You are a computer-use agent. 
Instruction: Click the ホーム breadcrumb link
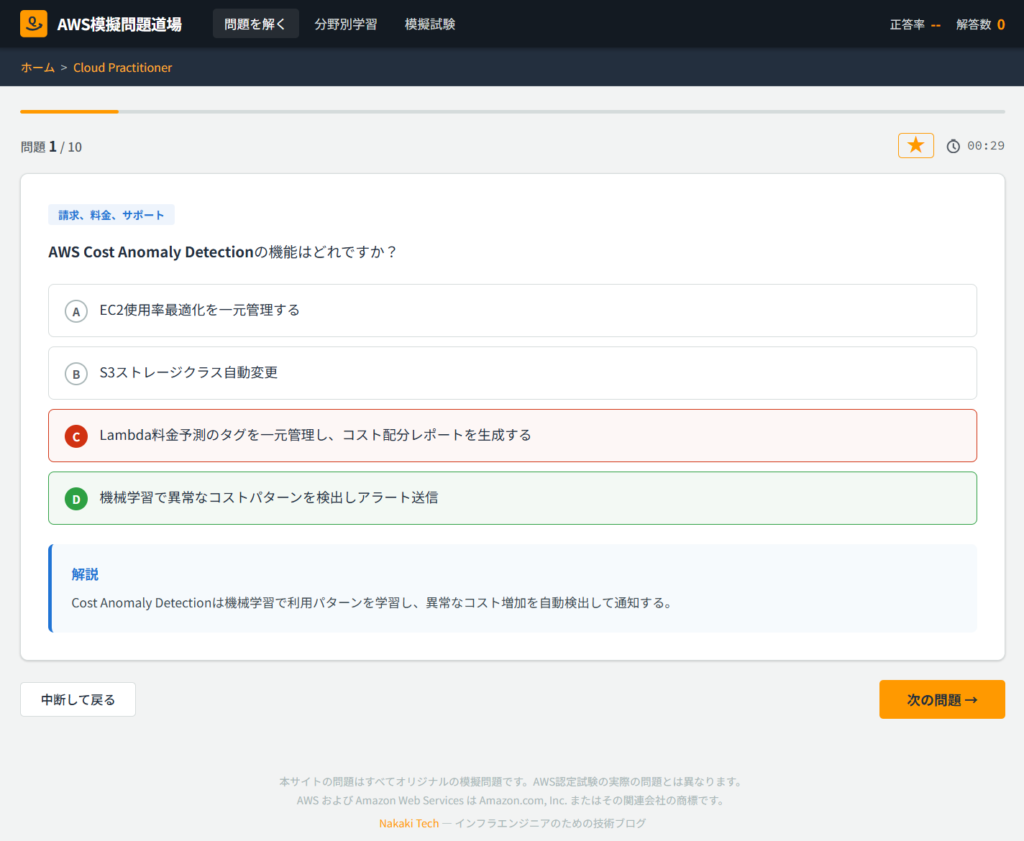(x=38, y=67)
